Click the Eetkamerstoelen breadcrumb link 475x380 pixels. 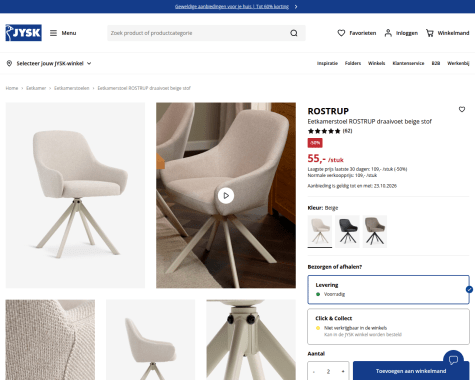click(x=72, y=88)
